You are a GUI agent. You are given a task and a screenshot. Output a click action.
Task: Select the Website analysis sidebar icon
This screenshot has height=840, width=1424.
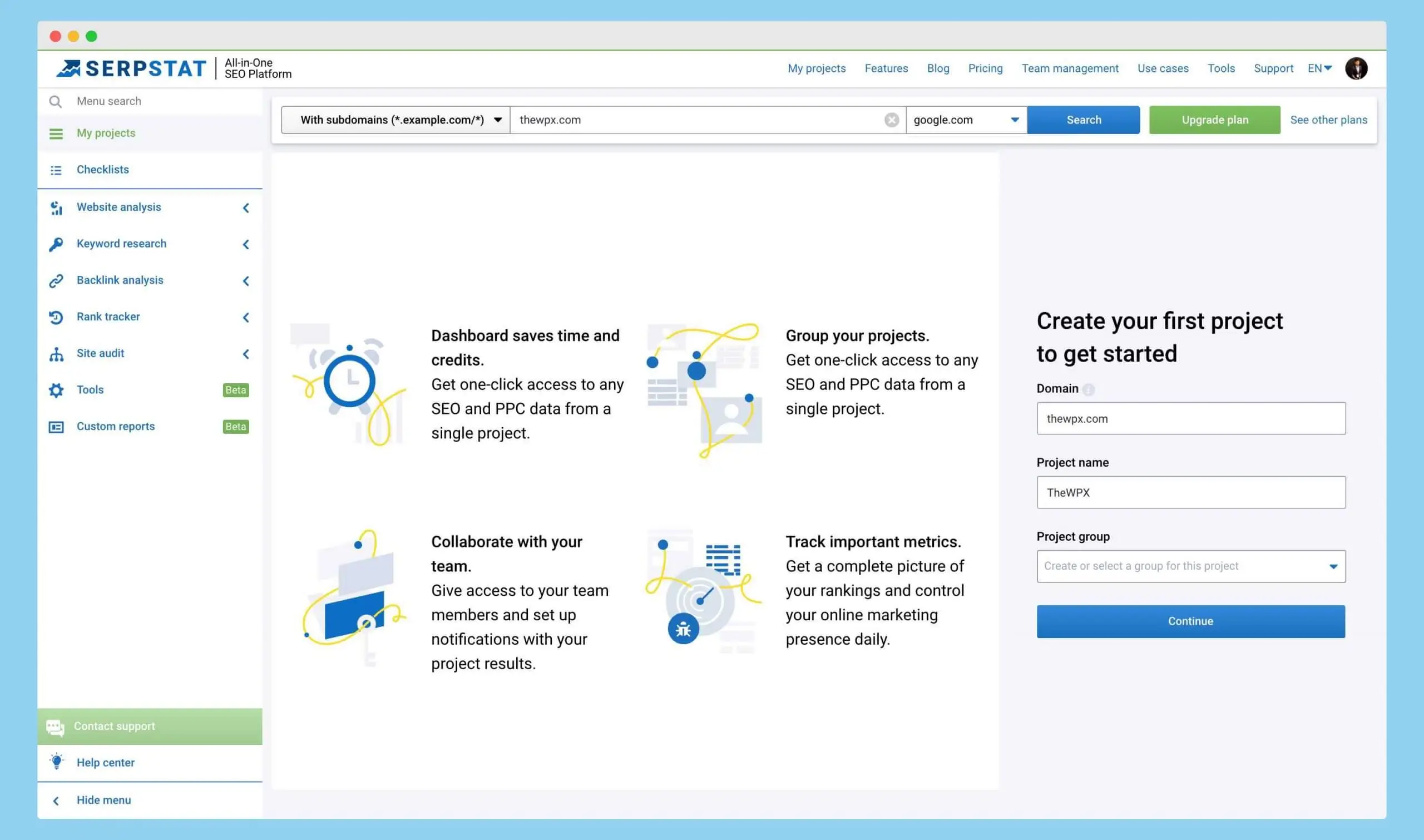[x=56, y=207]
